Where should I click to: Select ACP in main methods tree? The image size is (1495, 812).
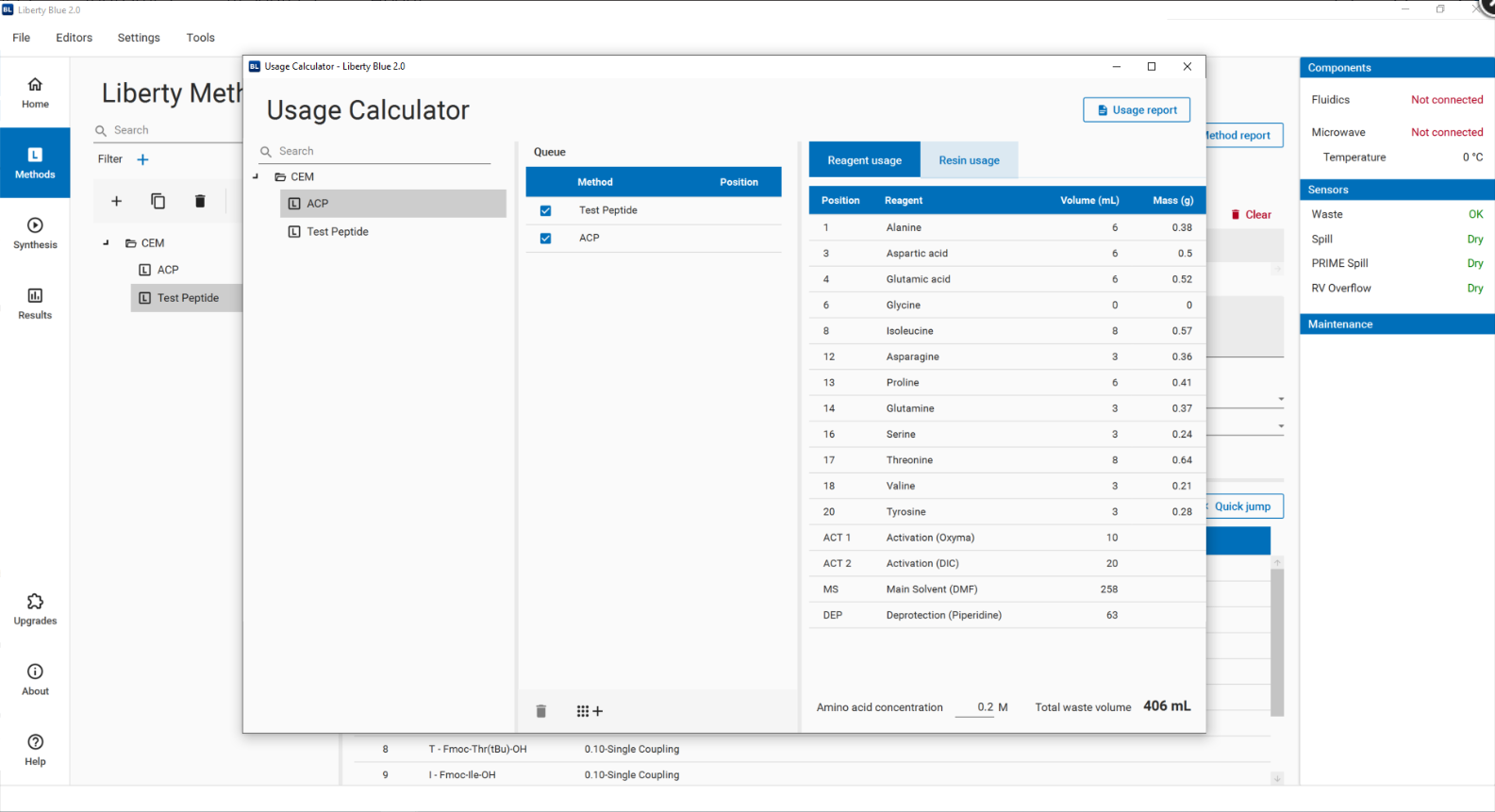[187, 270]
